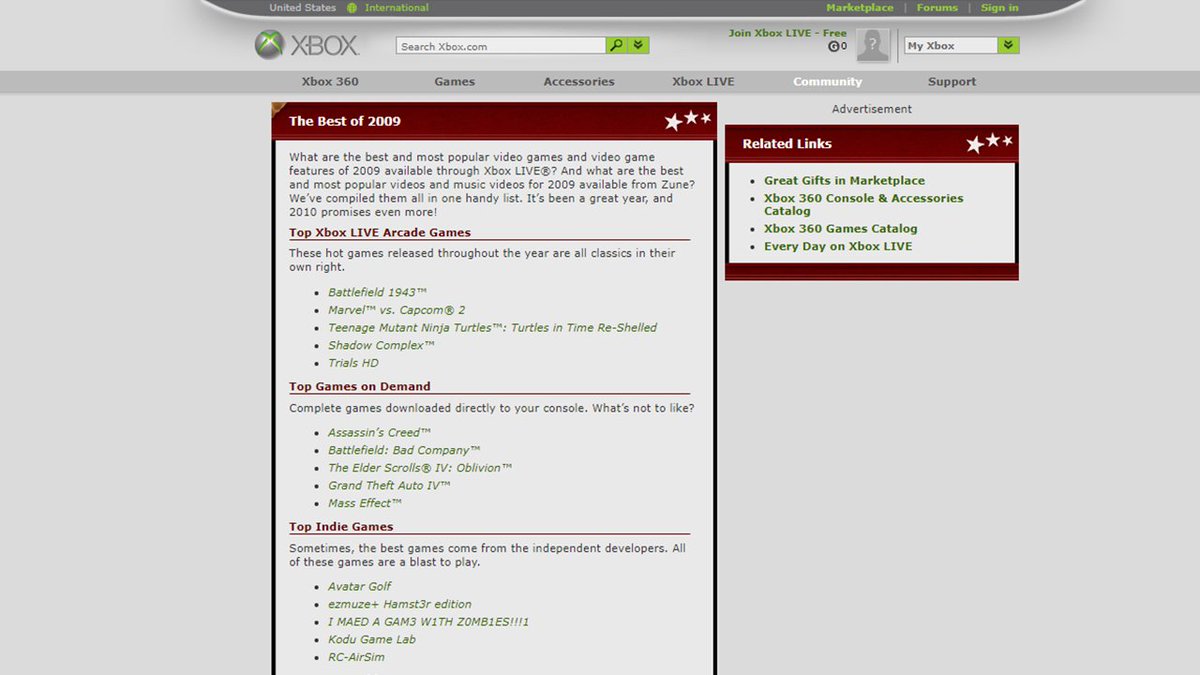Switch to the Xbox 360 tab
This screenshot has width=1200, height=675.
tap(329, 81)
